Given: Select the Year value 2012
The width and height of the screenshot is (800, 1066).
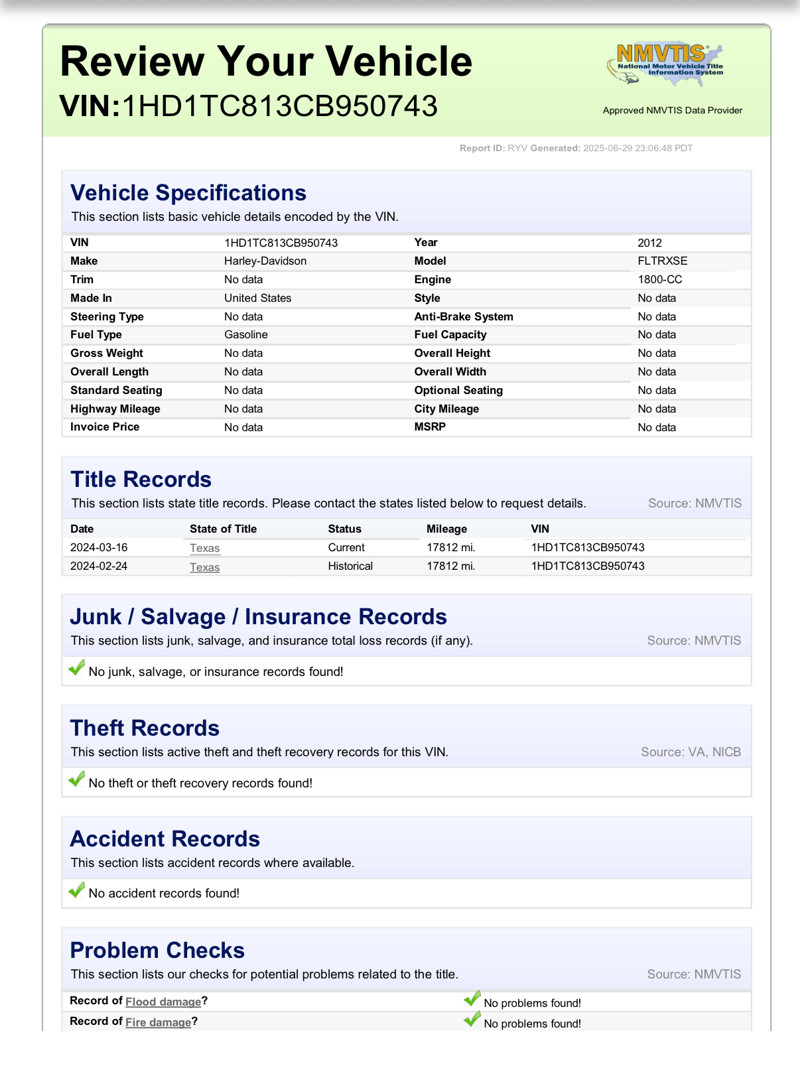Looking at the screenshot, I should click(x=650, y=243).
